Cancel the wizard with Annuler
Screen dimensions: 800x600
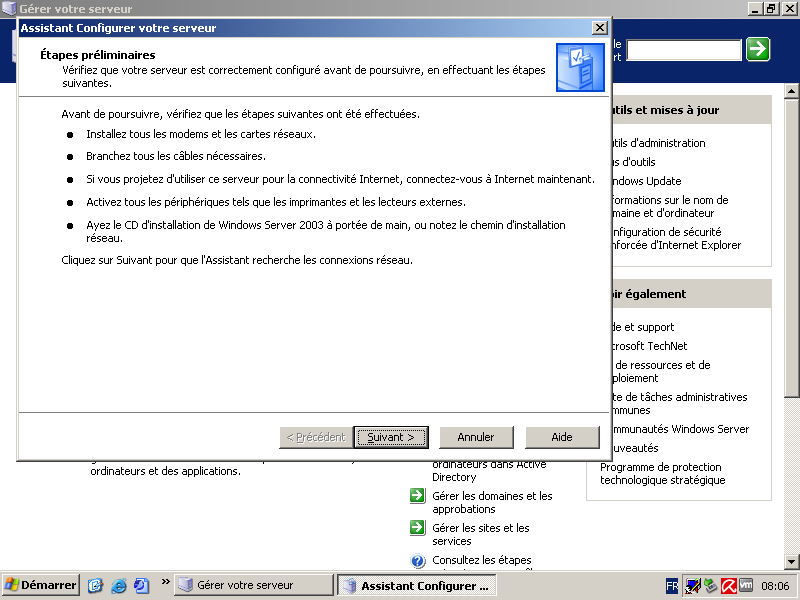pos(476,437)
